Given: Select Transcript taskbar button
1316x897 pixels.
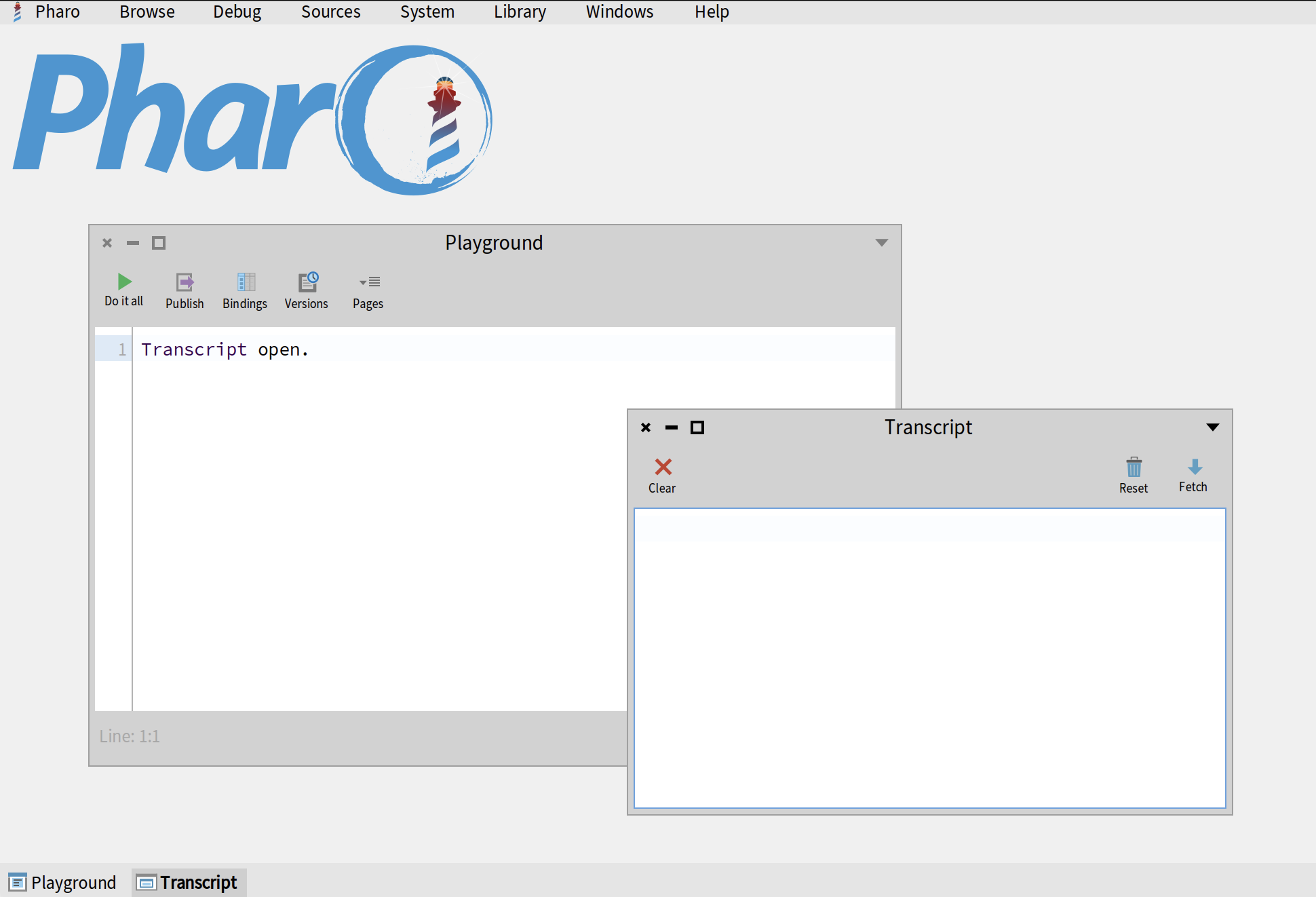Looking at the screenshot, I should 188,882.
